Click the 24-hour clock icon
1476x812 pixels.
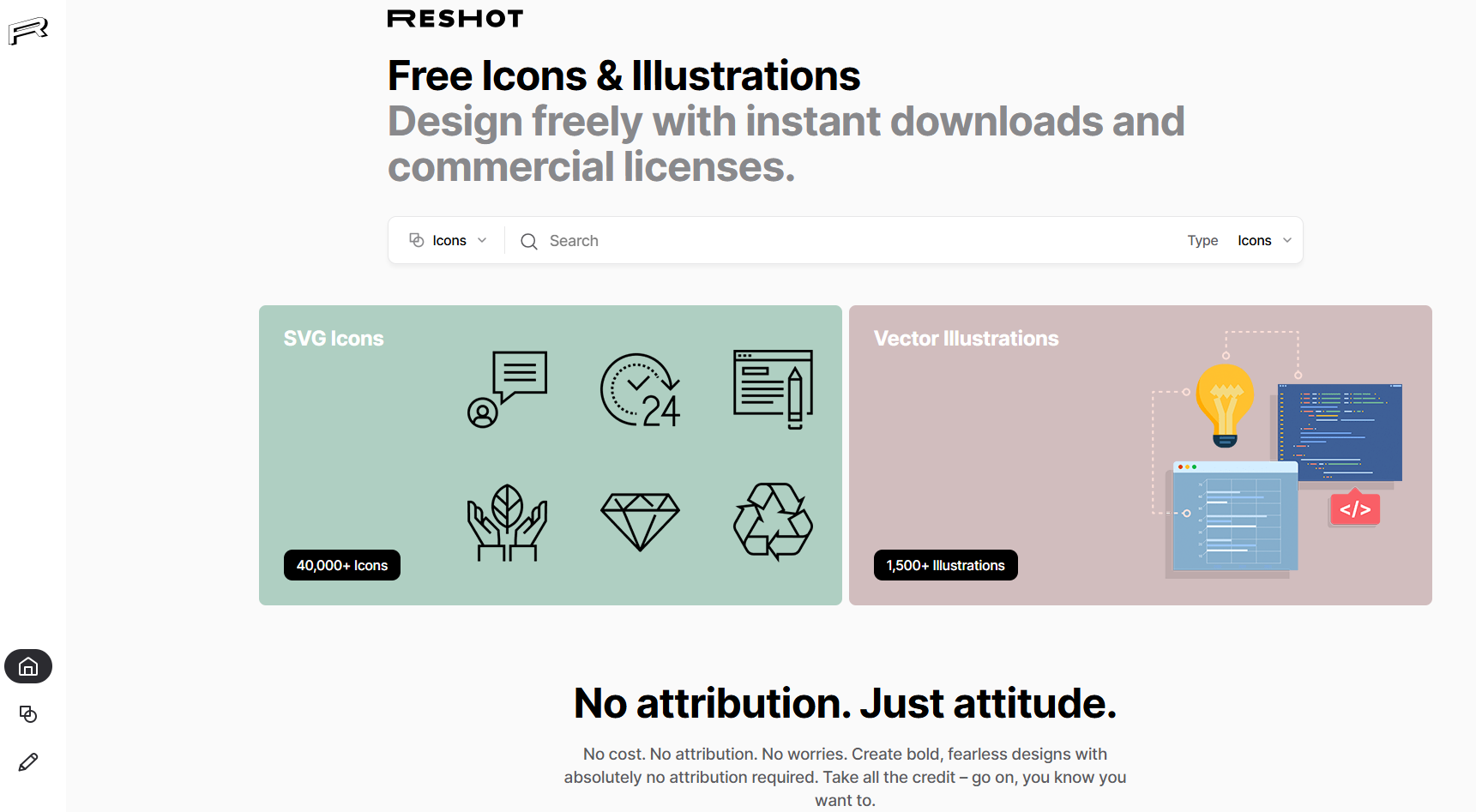[640, 390]
